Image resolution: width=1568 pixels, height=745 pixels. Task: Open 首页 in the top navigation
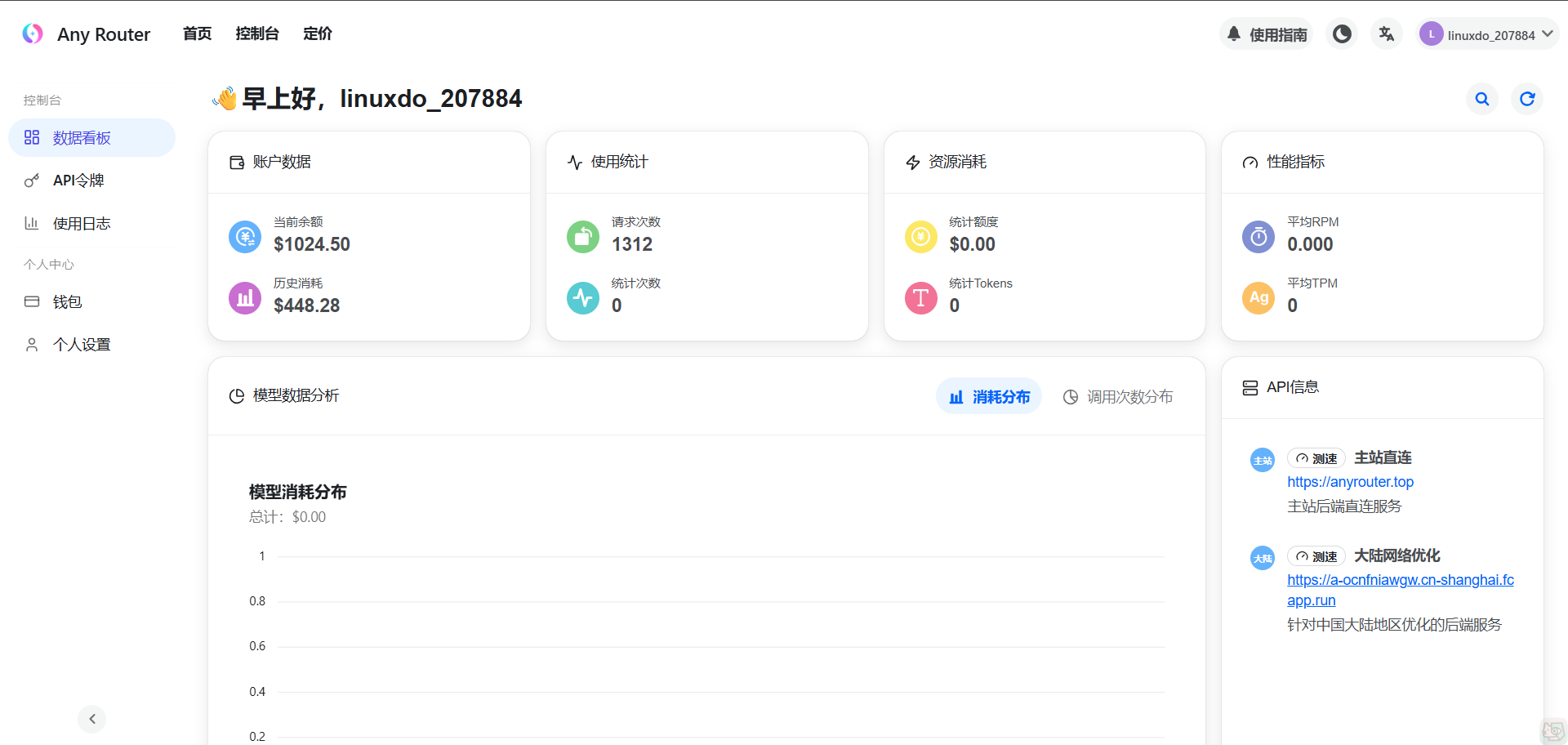click(x=197, y=33)
